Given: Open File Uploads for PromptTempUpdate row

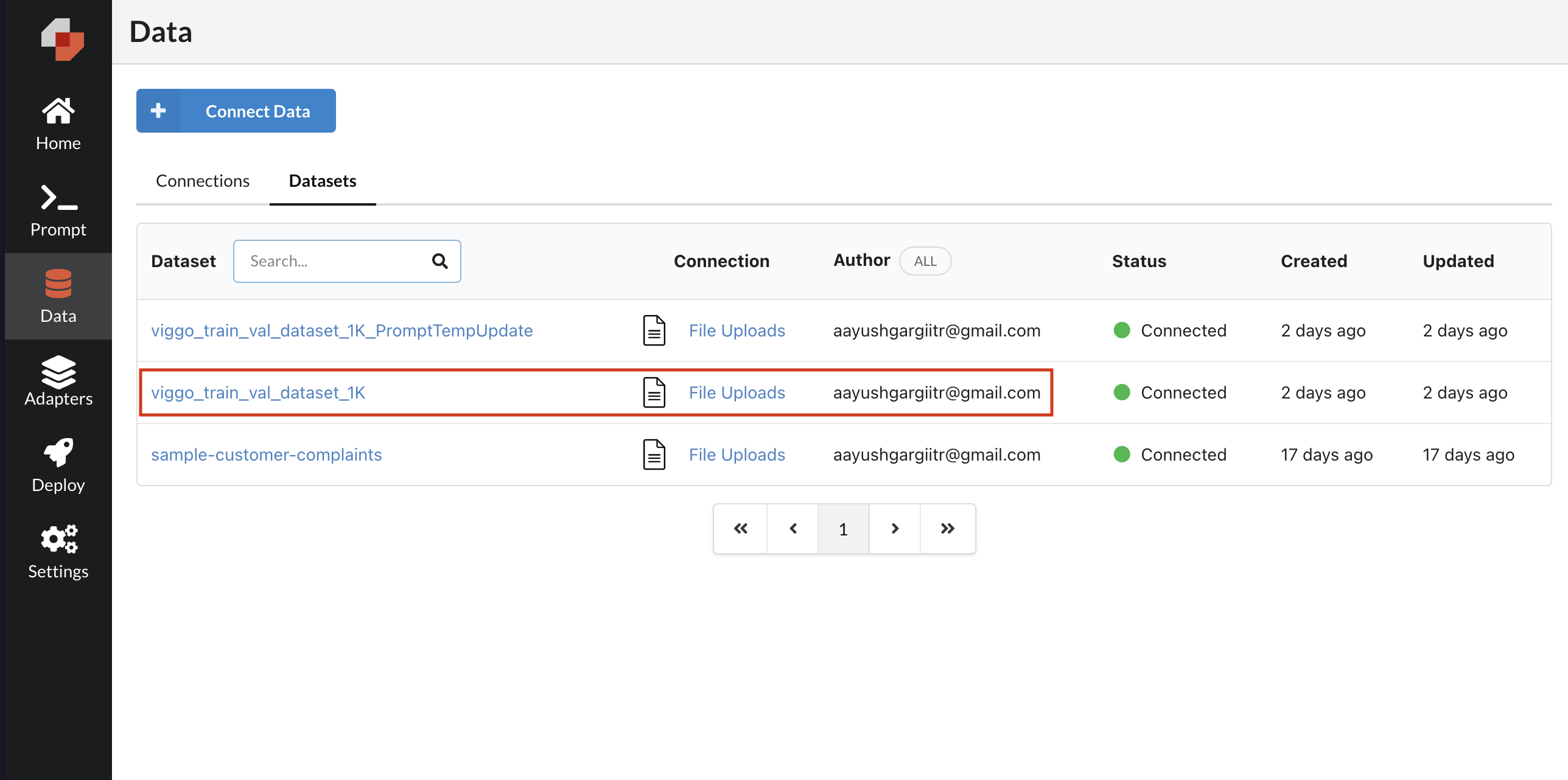Looking at the screenshot, I should (737, 330).
